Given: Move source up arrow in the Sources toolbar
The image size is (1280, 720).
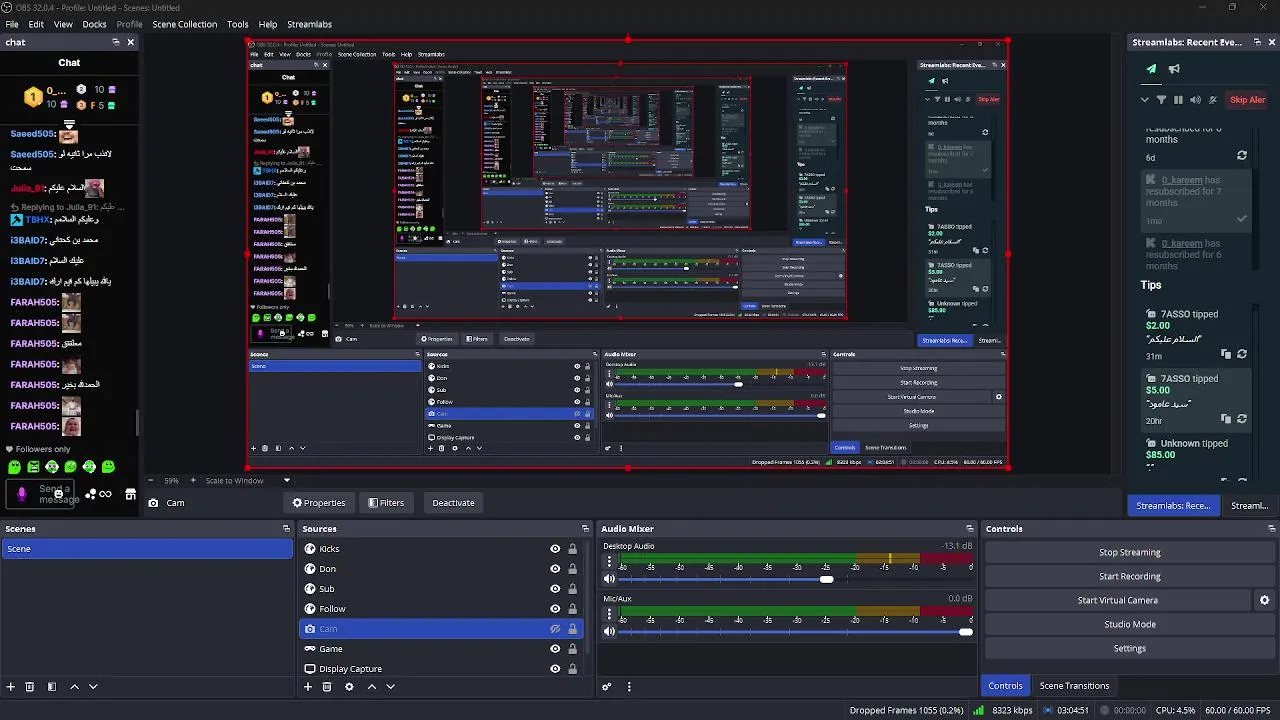Looking at the screenshot, I should [x=372, y=687].
